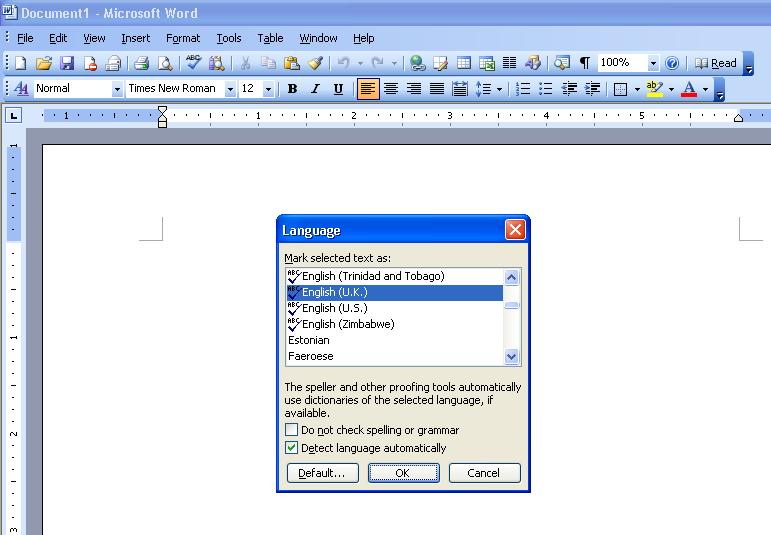Viewport: 771px width, 535px height.
Task: Click the Italic formatting icon
Action: pos(315,89)
